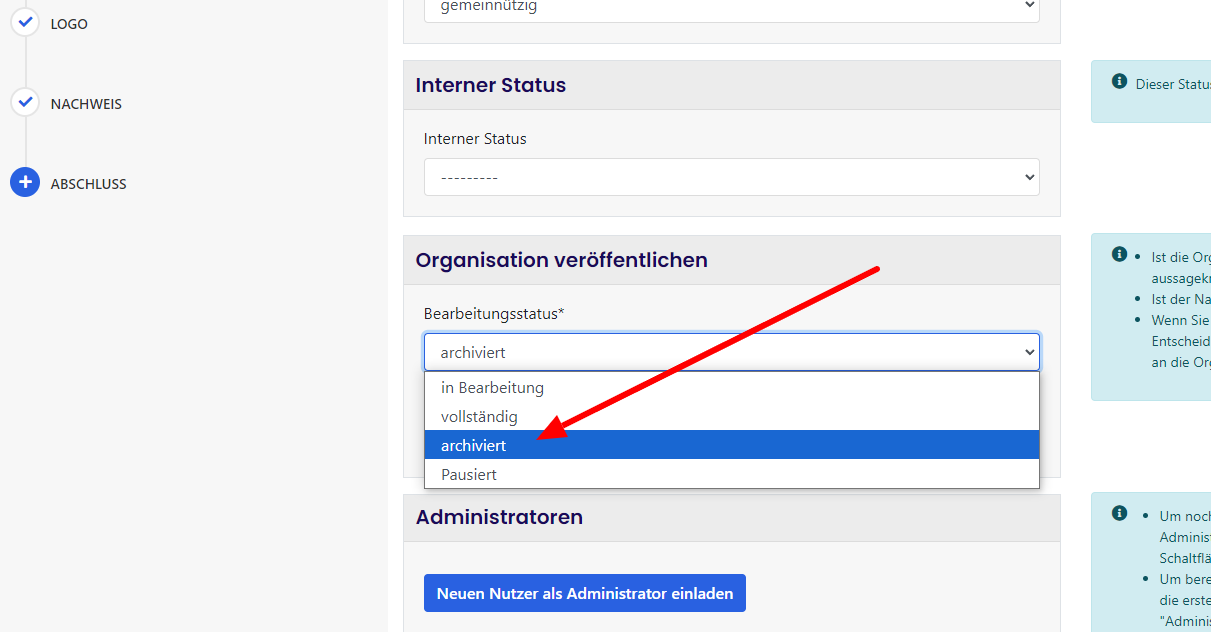Select 'Pausiert' from the status list
The image size is (1211, 632).
(469, 475)
